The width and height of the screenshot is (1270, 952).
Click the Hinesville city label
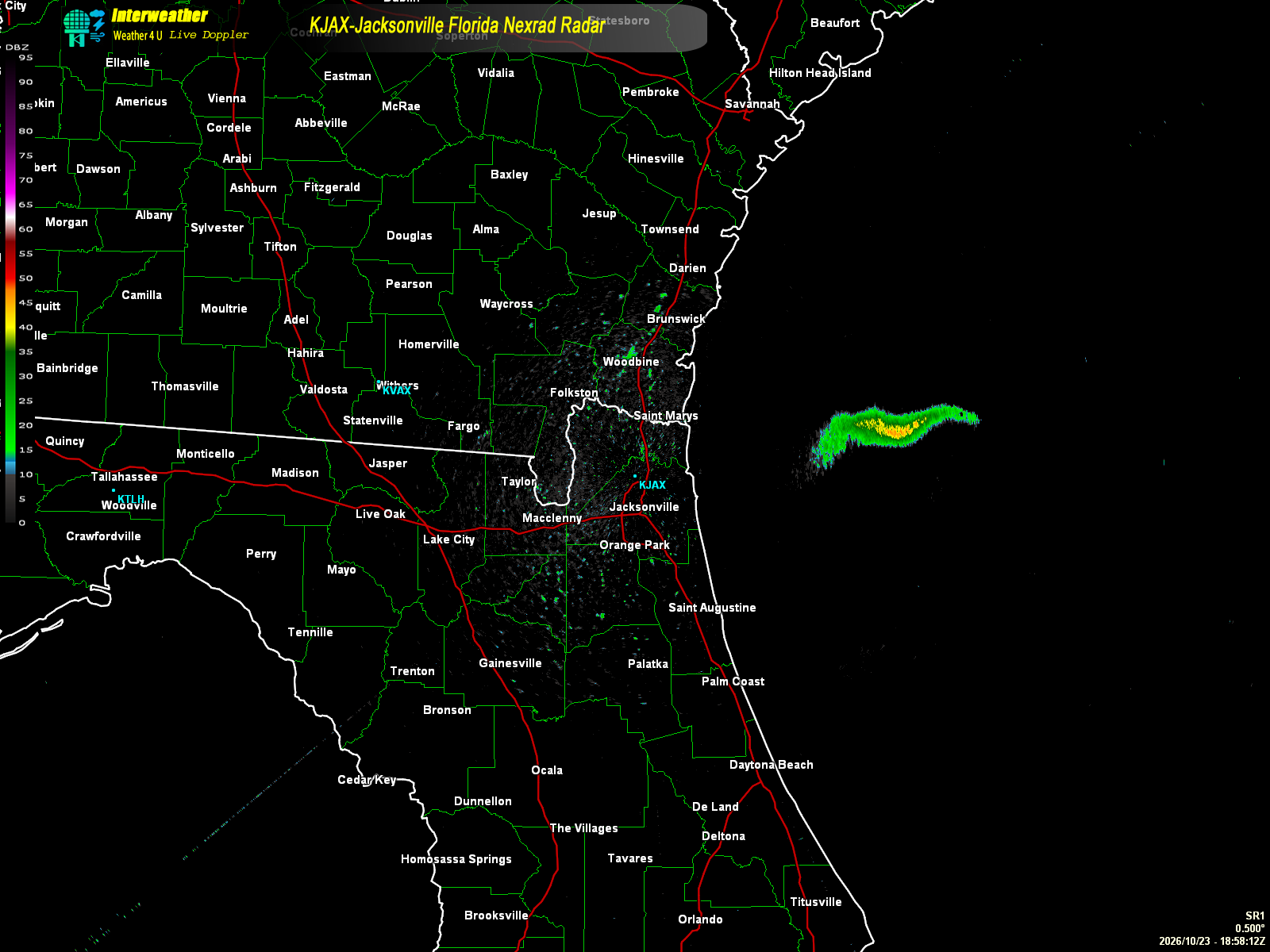click(656, 159)
